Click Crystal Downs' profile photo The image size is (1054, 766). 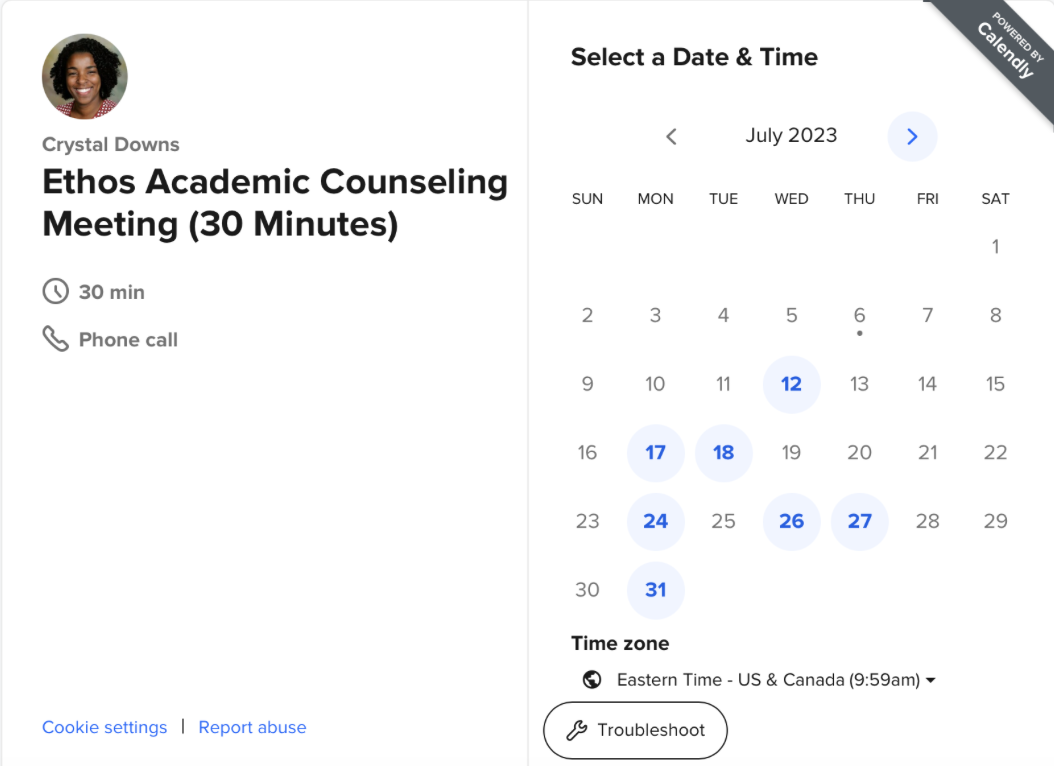pyautogui.click(x=85, y=77)
